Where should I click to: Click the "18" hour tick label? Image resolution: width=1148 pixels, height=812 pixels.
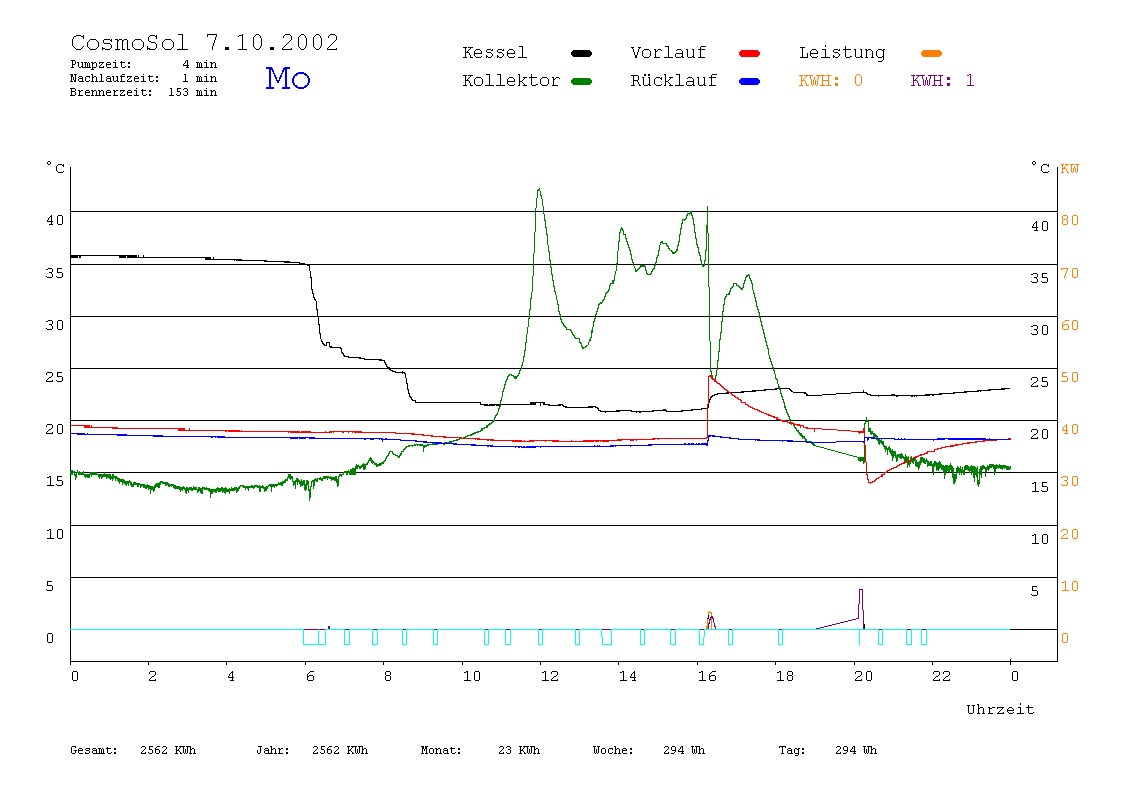pyautogui.click(x=785, y=677)
